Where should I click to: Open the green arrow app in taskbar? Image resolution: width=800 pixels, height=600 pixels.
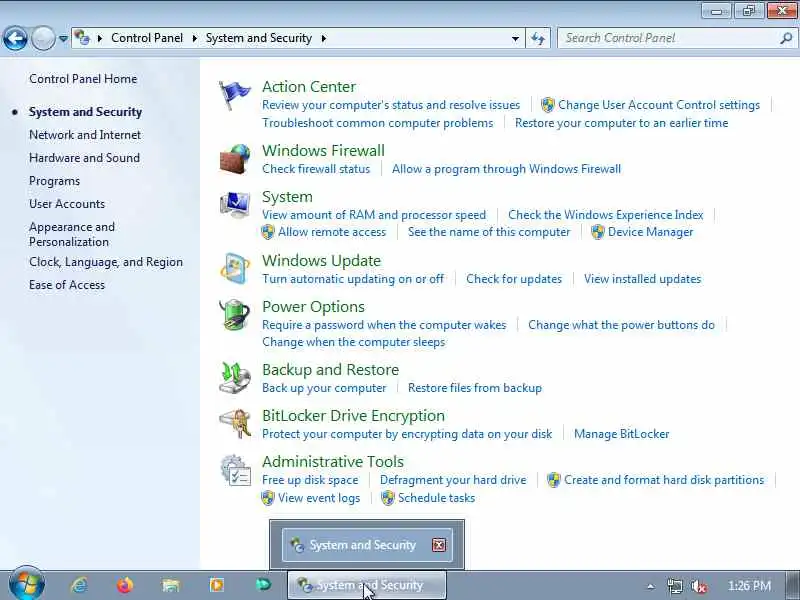pyautogui.click(x=263, y=584)
